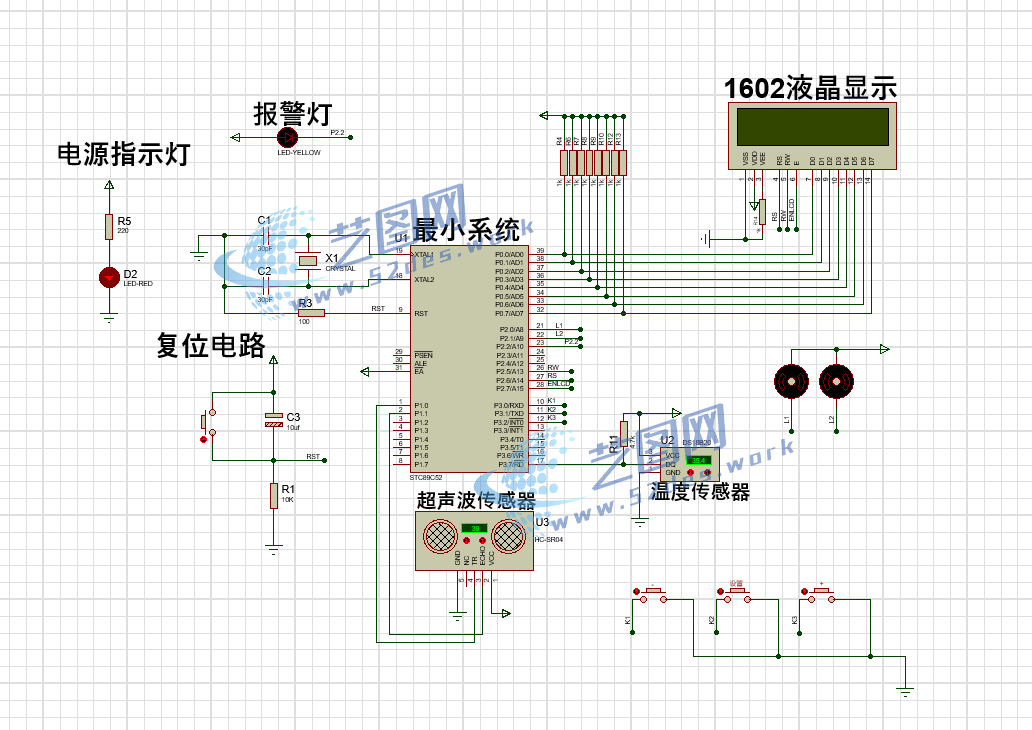The height and width of the screenshot is (730, 1032).
Task: Click the right red increase arrow on HC-SR04
Action: point(482,540)
